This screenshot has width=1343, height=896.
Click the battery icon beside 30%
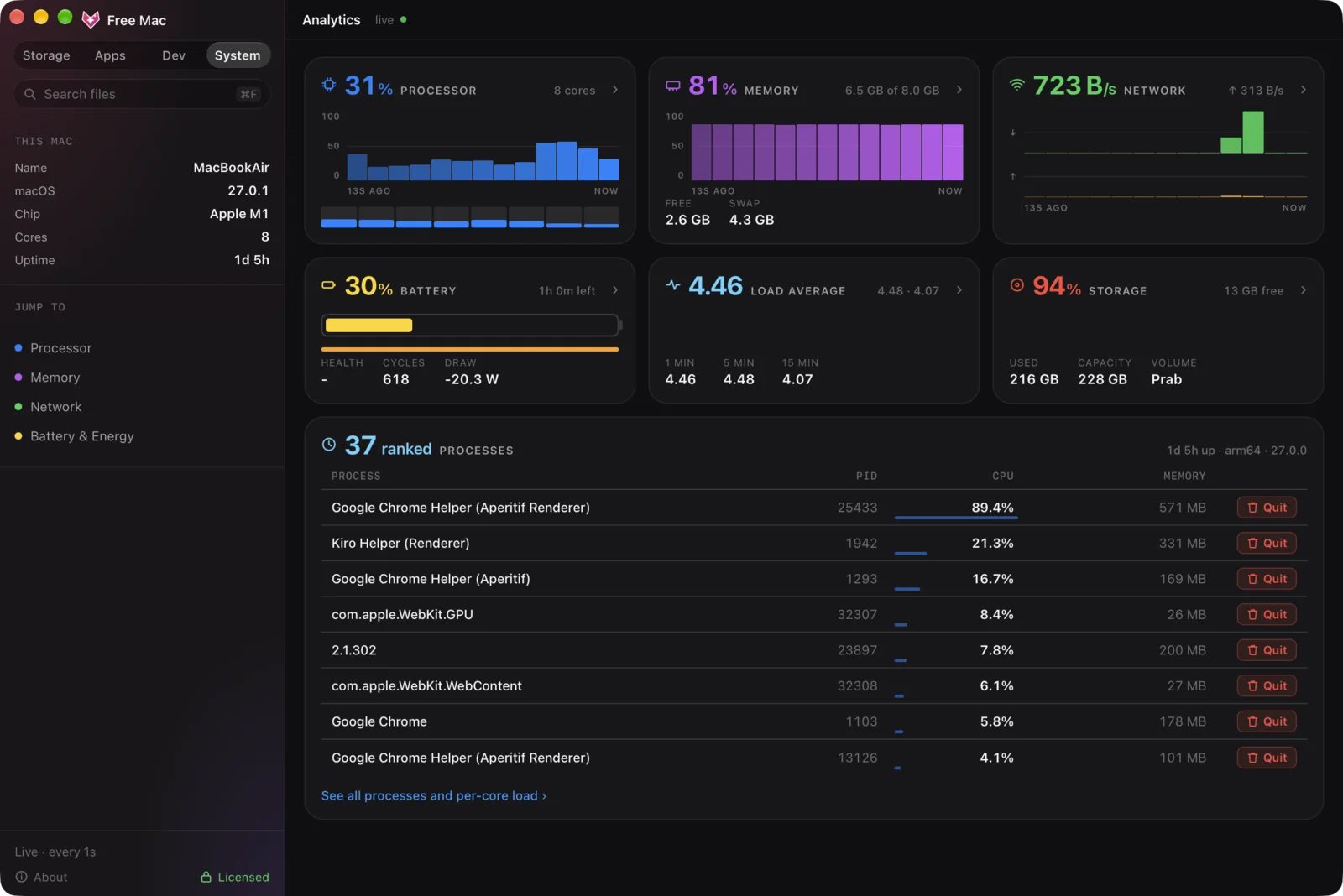pyautogui.click(x=329, y=285)
